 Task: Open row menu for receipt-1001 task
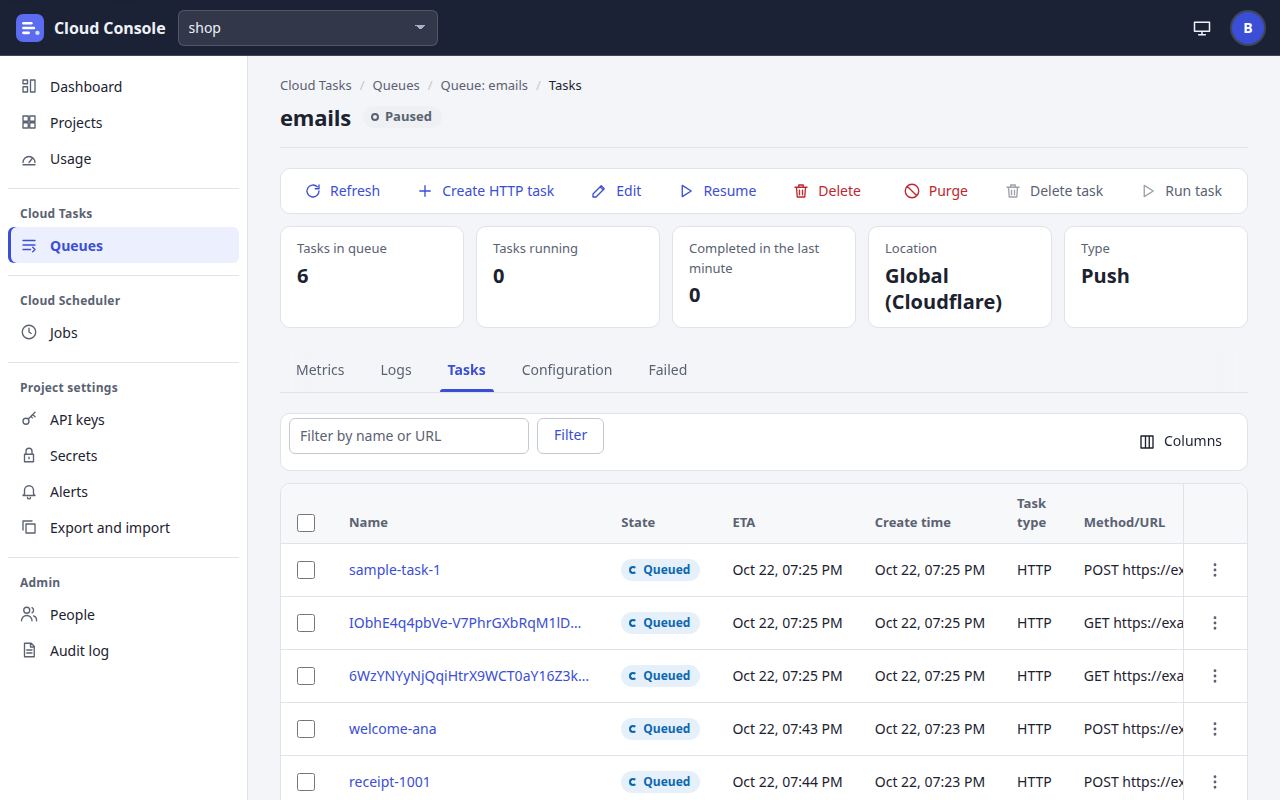[x=1215, y=782]
